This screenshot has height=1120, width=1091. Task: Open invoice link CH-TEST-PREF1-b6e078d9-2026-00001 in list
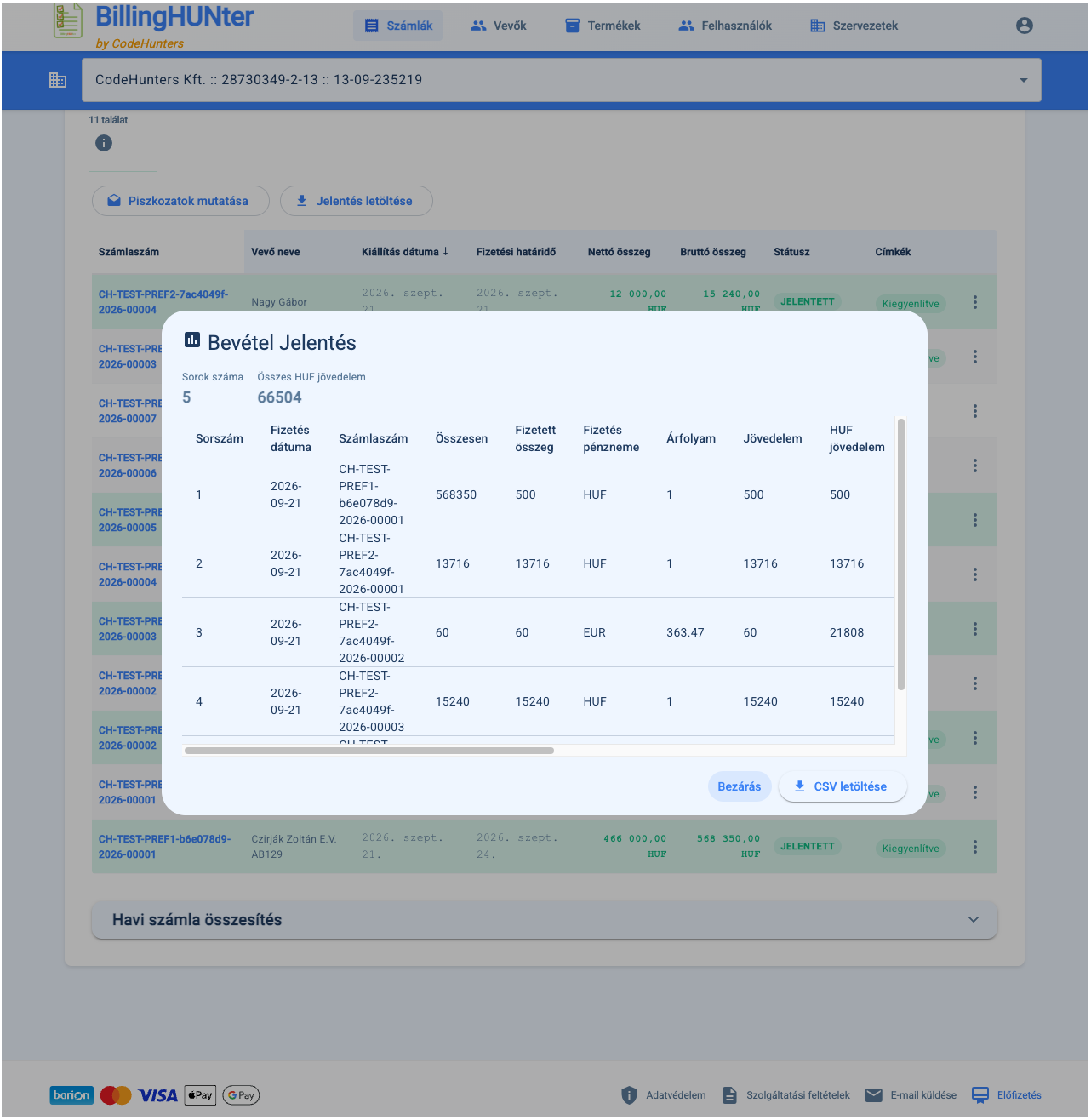point(164,847)
